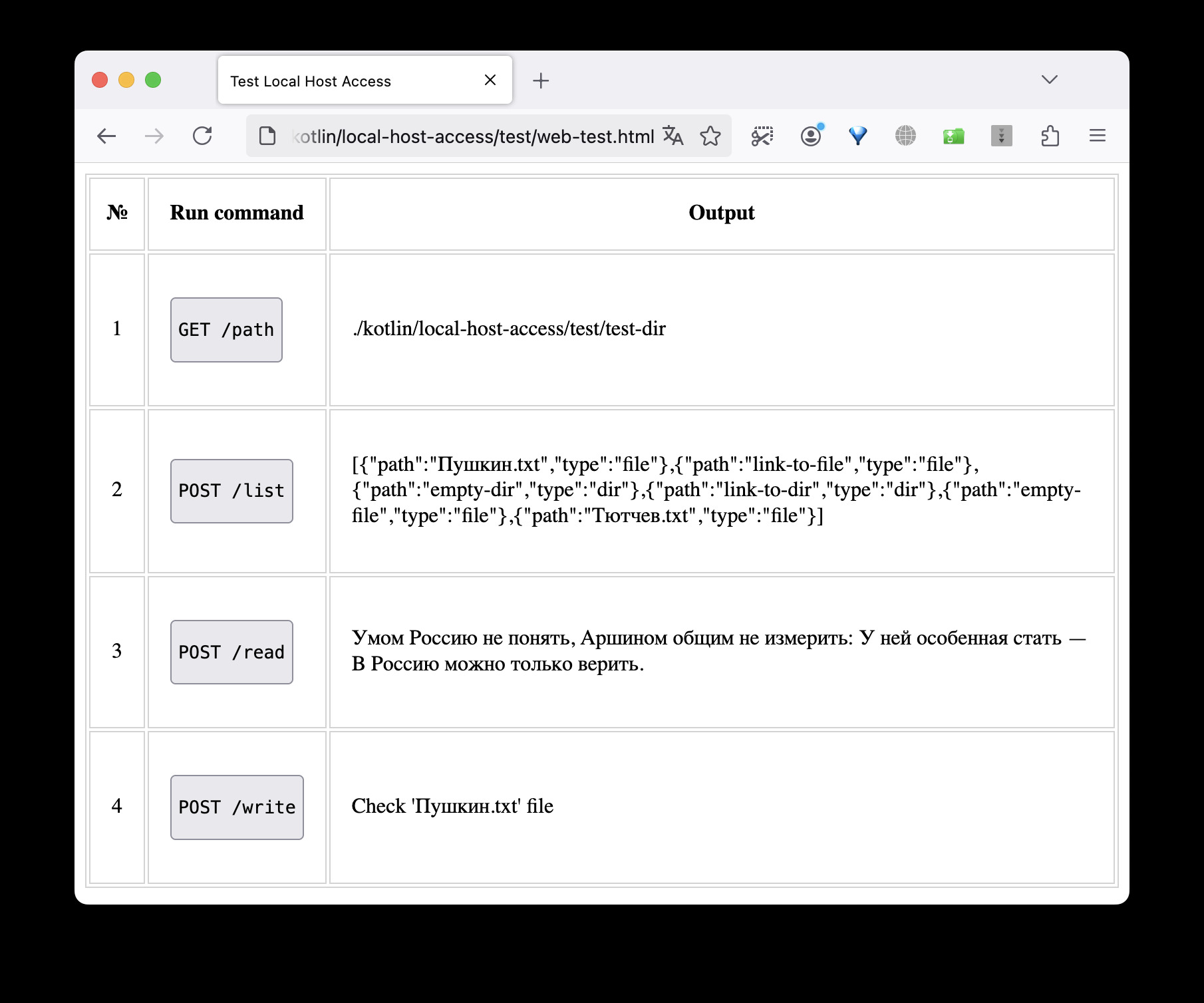Image resolution: width=1204 pixels, height=1003 pixels.
Task: Run the GET /path command
Action: 226,329
